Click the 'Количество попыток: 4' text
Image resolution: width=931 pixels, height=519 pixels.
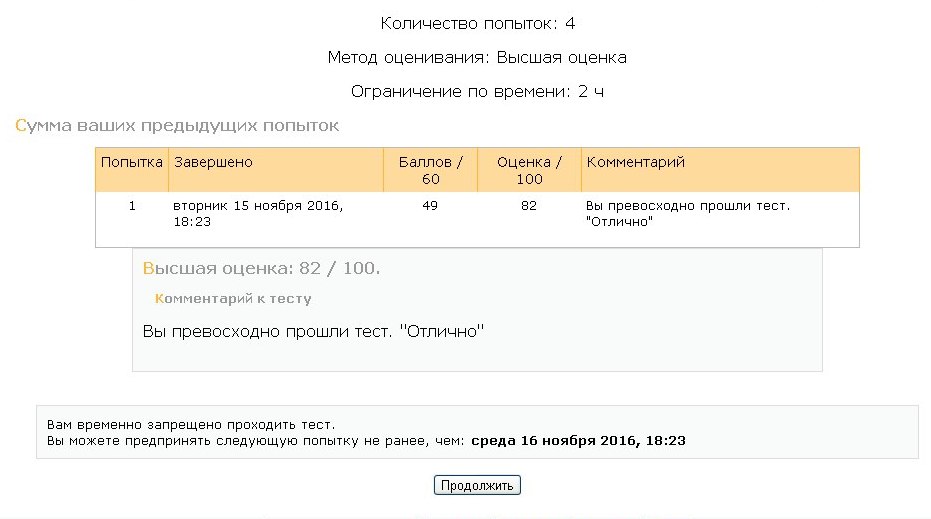477,23
